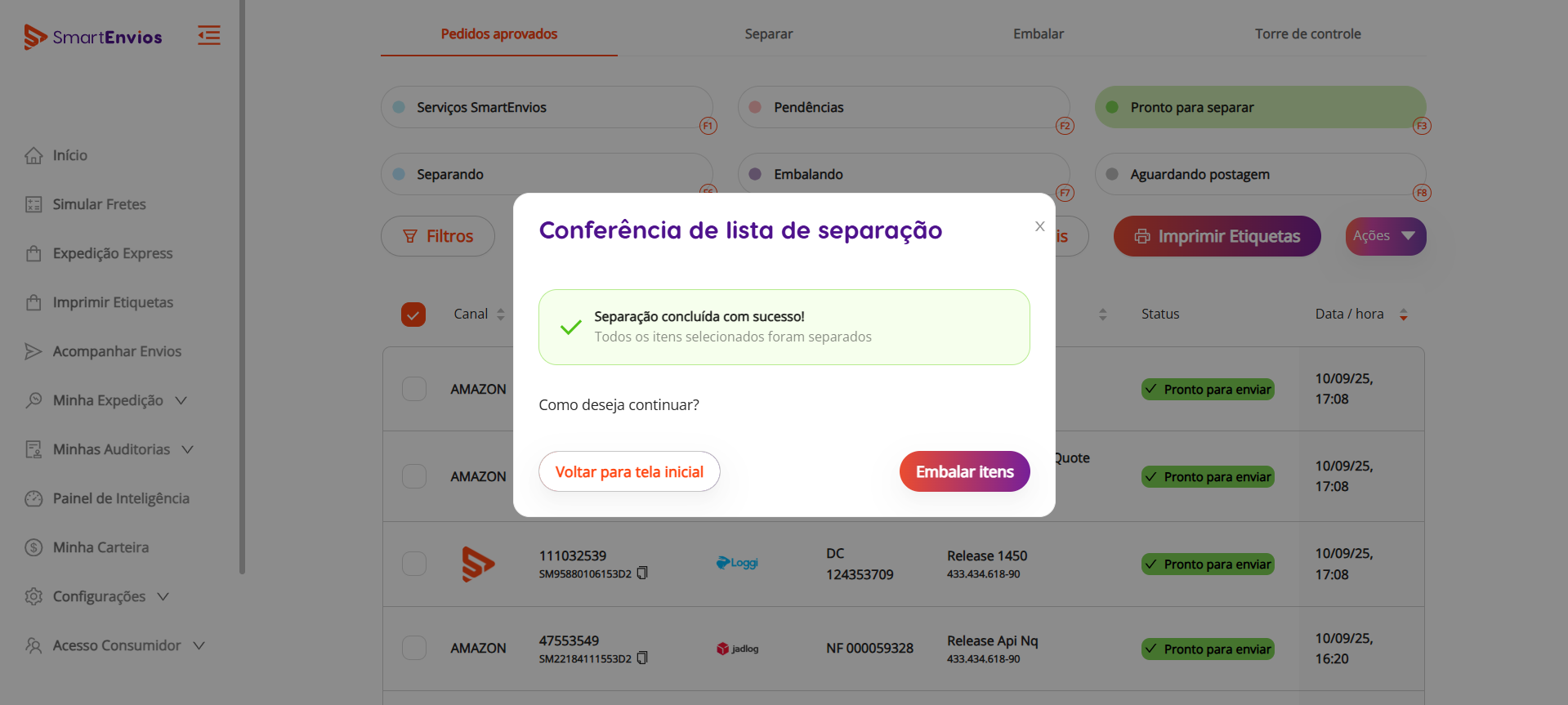The width and height of the screenshot is (1568, 705).
Task: Uncheck the select-all orders checkbox
Action: tap(413, 315)
